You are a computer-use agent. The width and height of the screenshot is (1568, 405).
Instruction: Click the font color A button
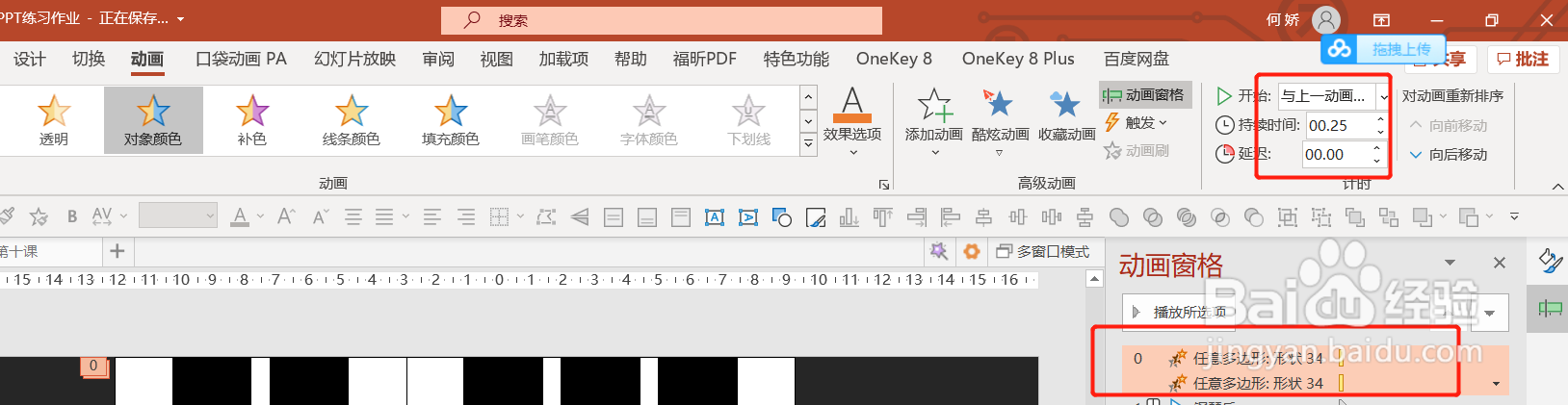[240, 217]
